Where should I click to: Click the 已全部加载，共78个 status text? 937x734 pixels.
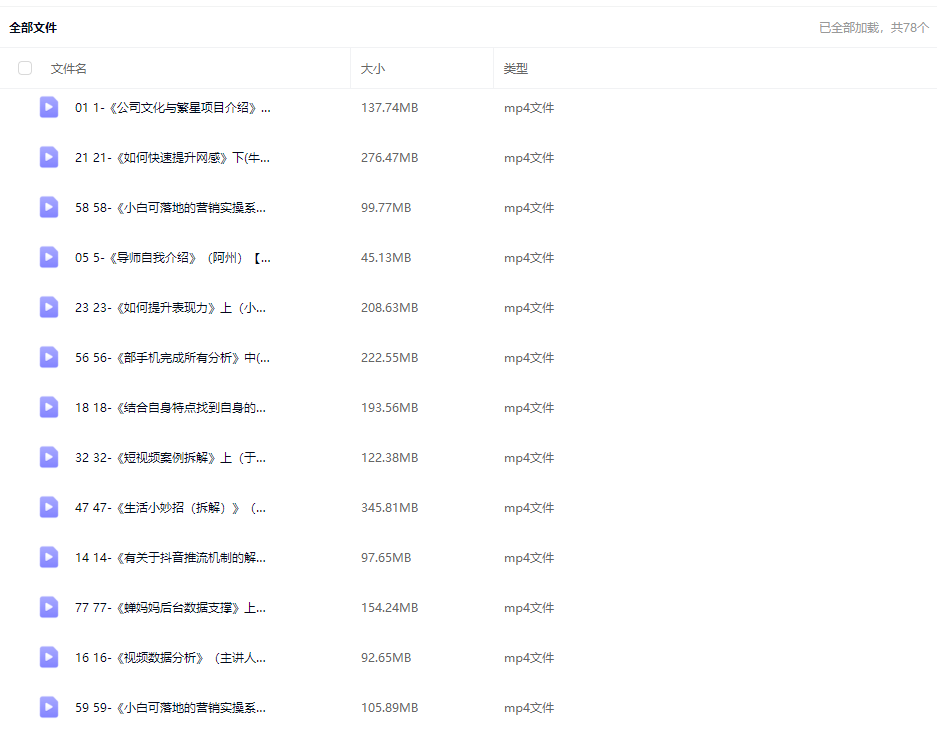click(873, 28)
